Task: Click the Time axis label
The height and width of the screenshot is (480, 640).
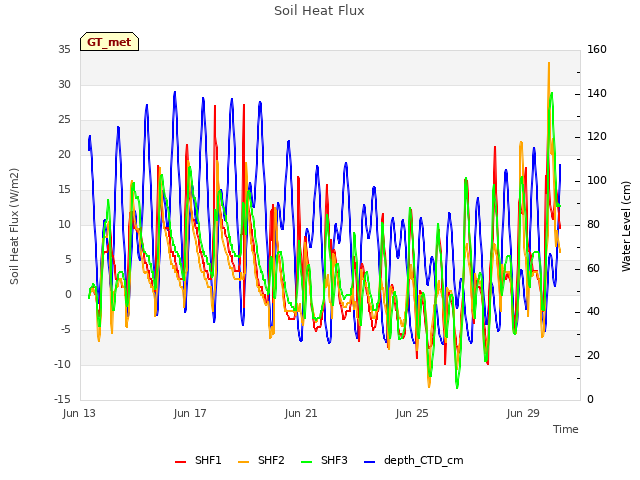Action: tap(566, 429)
